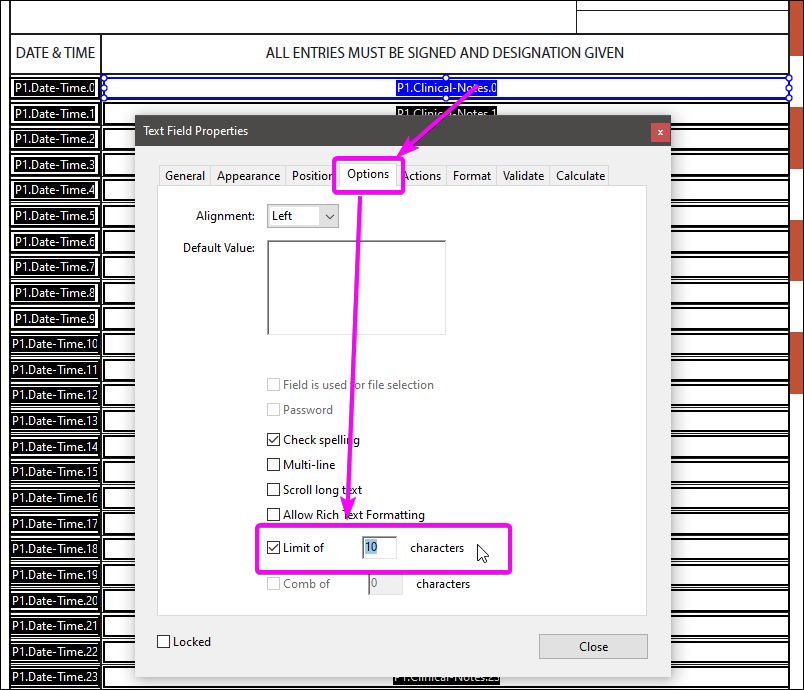The height and width of the screenshot is (690, 804).
Task: Switch to the Actions tab
Action: (421, 175)
